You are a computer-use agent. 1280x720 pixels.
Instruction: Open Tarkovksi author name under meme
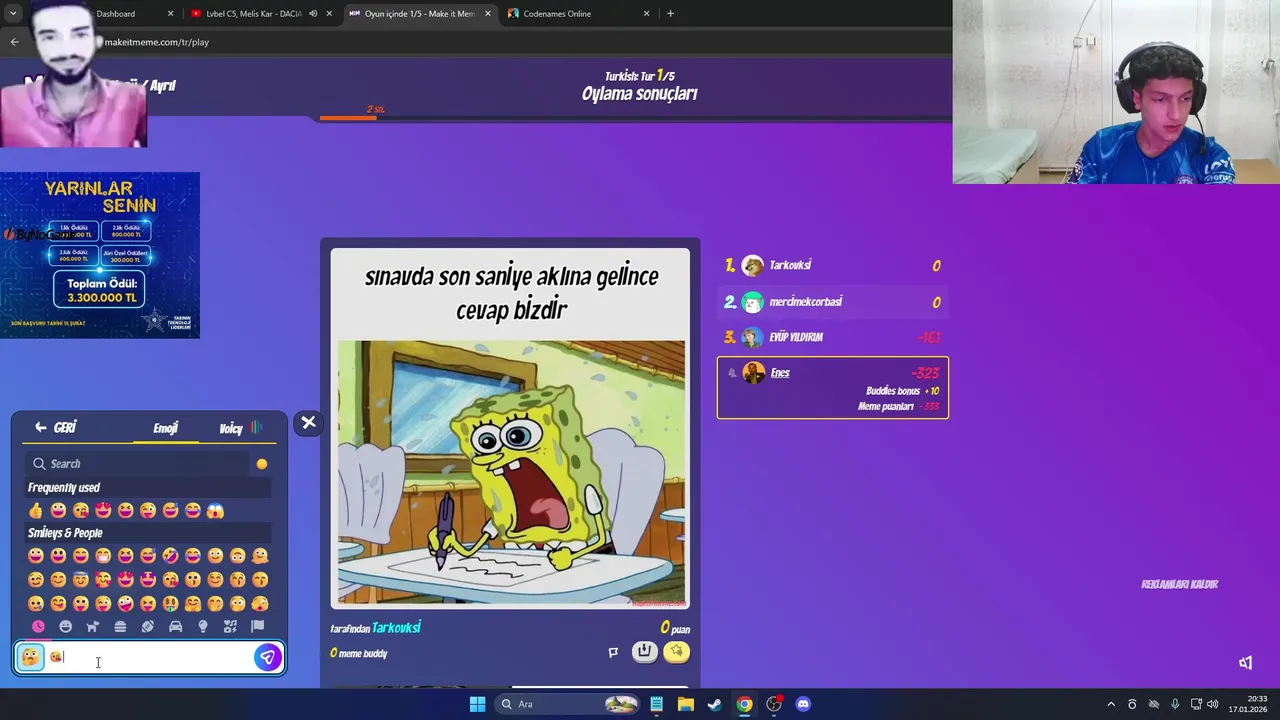[x=396, y=628]
